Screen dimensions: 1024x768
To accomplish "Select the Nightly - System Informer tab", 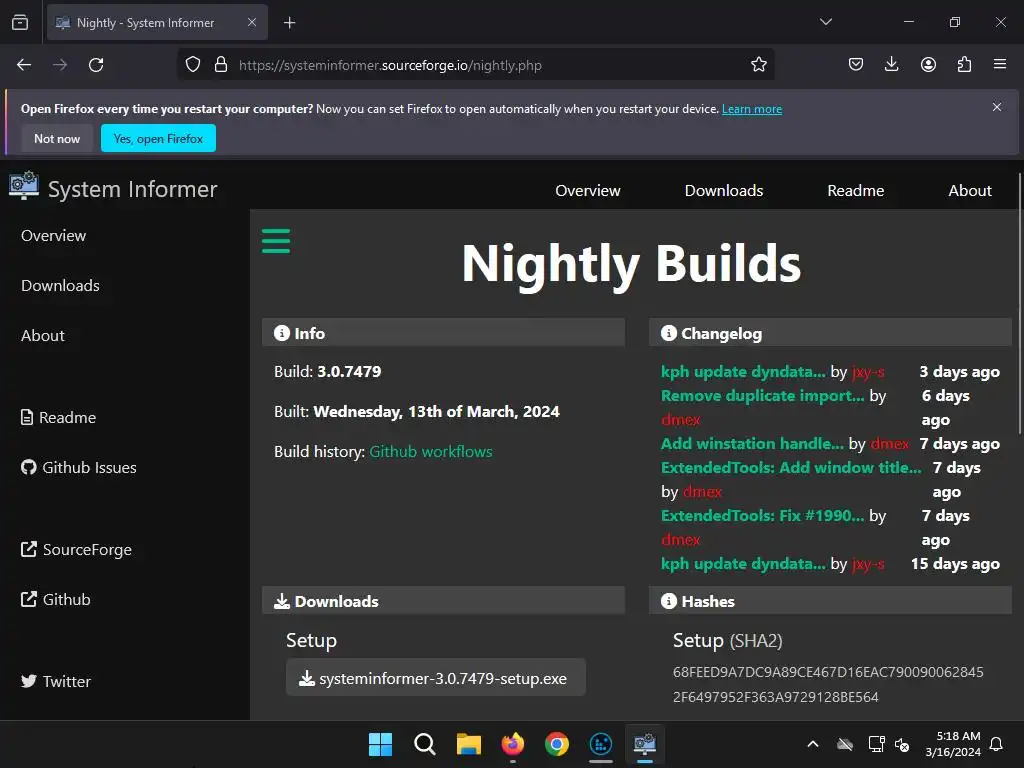I will (x=157, y=23).
